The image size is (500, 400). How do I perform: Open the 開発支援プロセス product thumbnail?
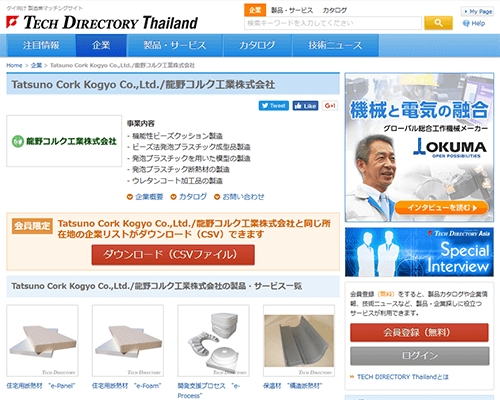(x=213, y=341)
